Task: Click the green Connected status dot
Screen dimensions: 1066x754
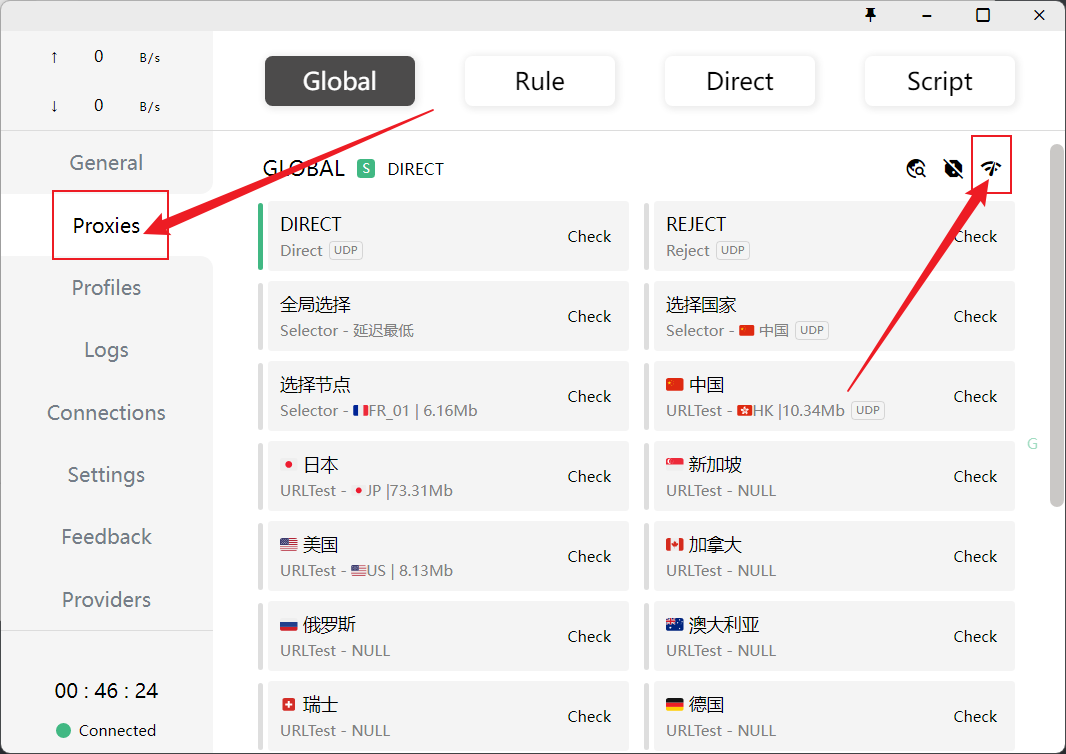Action: click(x=64, y=731)
